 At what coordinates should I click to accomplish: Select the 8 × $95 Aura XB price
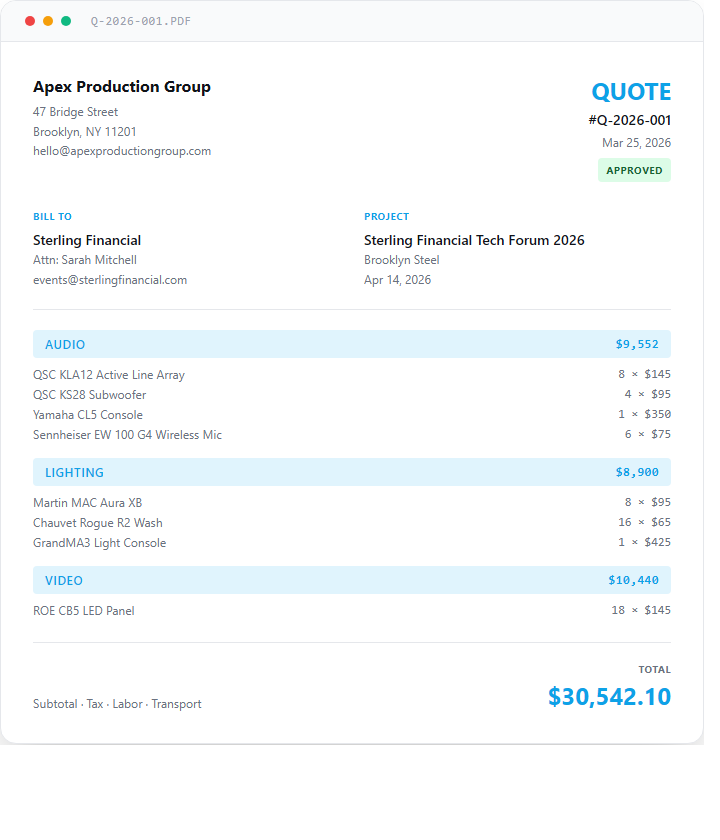[x=648, y=502]
